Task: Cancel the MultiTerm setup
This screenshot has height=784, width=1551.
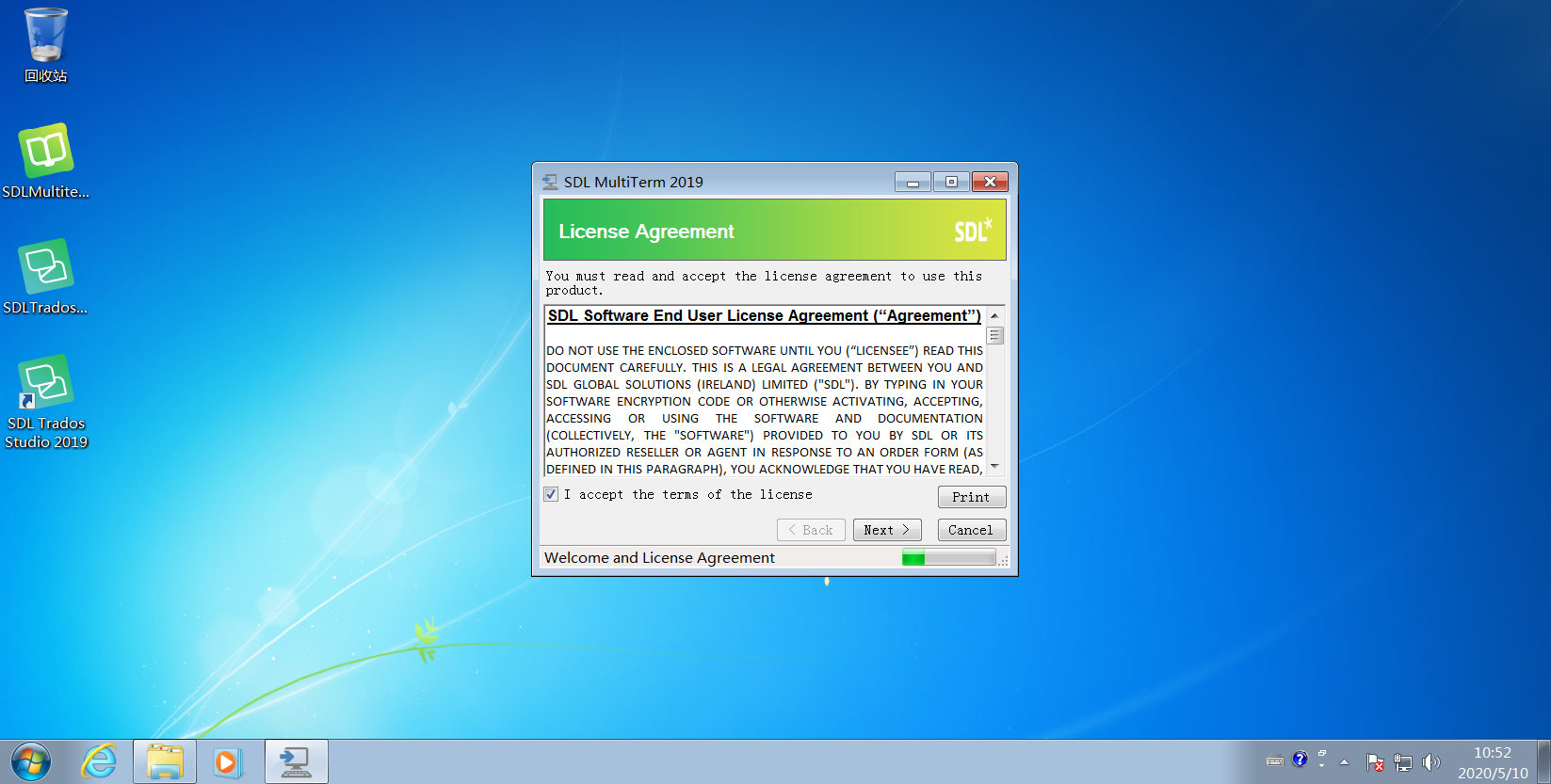Action: coord(972,530)
